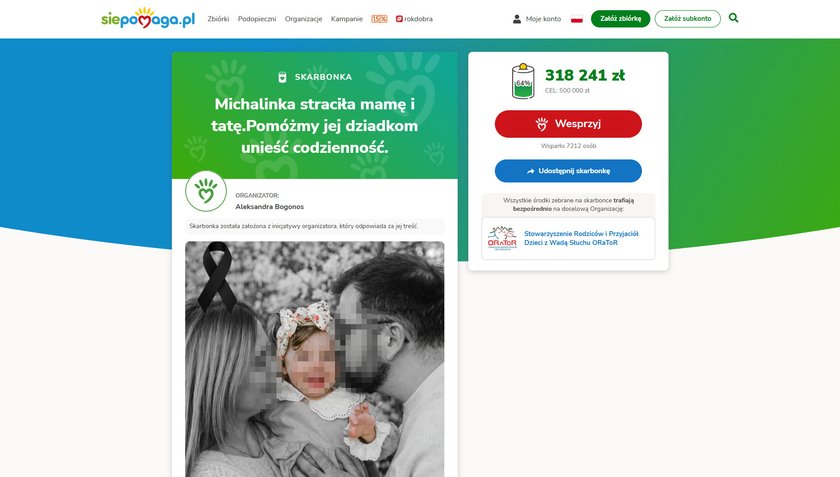Click the Polish flag language icon

[x=576, y=19]
